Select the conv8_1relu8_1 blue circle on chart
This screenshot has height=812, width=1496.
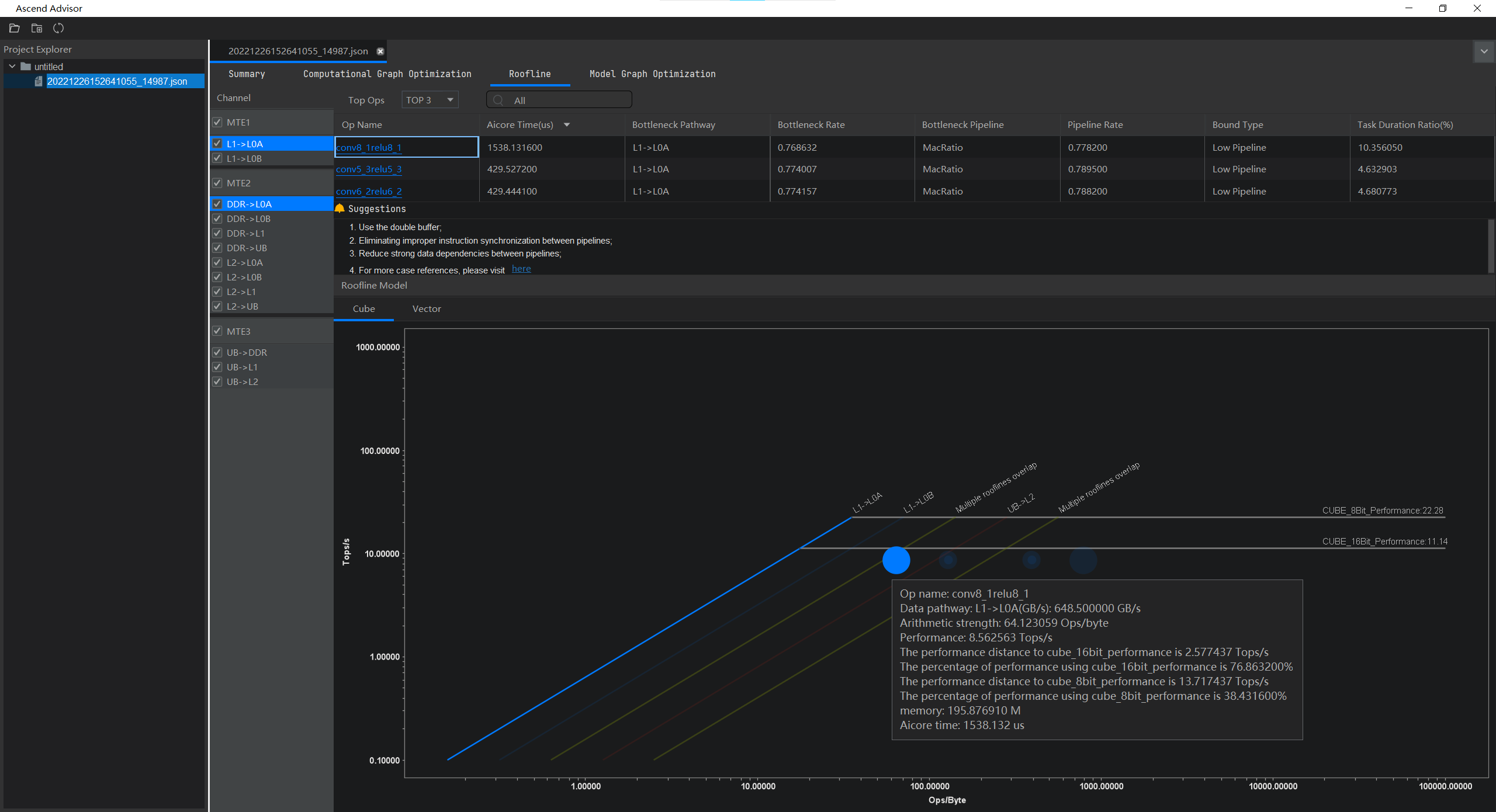tap(896, 560)
